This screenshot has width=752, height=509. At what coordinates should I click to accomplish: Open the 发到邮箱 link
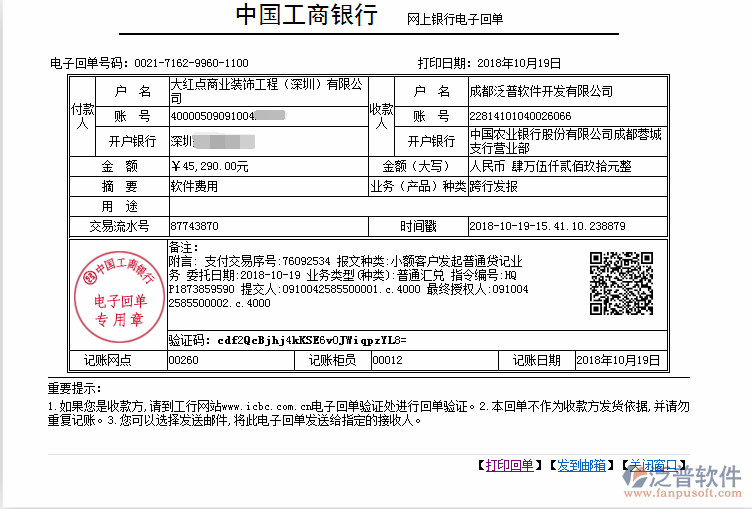point(581,465)
